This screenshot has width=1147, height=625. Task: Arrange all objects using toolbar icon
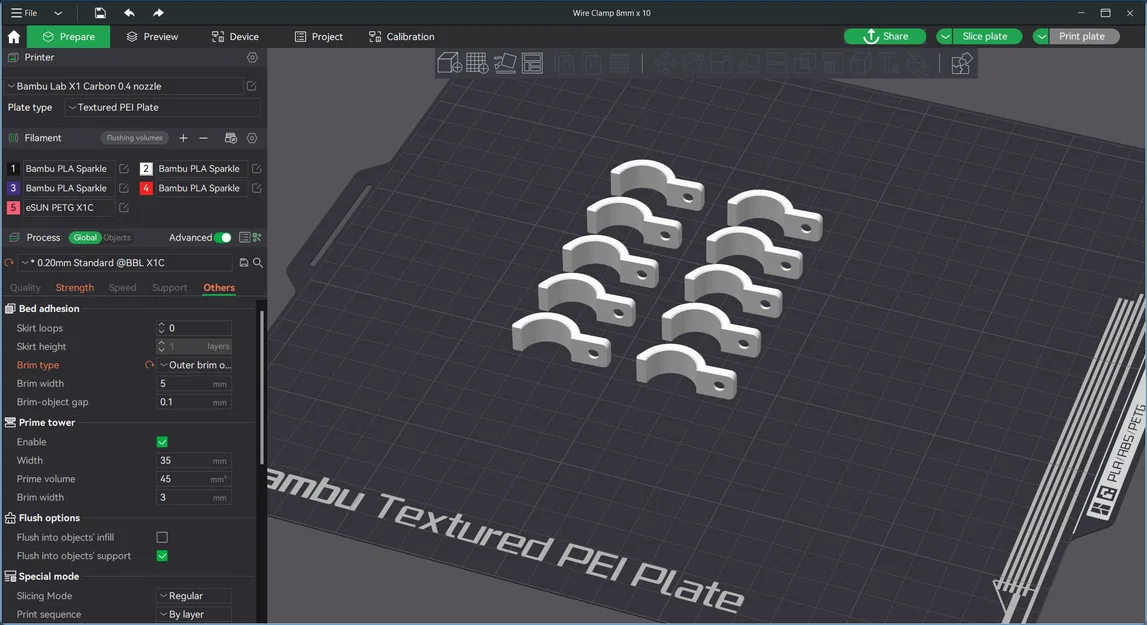pos(533,64)
